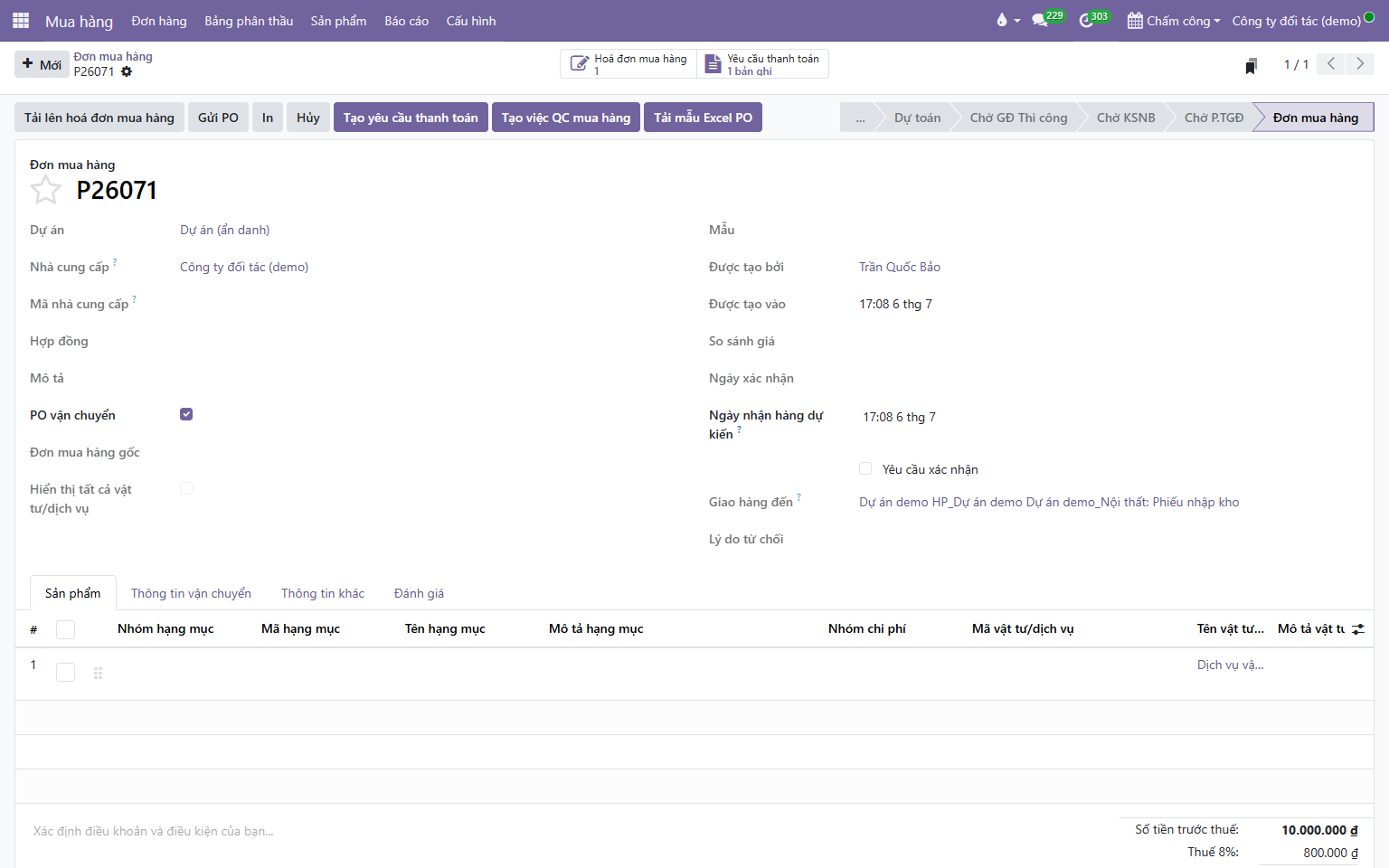Screen dimensions: 1389x868
Task: Click Tạo việc QC mua hàng button
Action: click(x=566, y=118)
